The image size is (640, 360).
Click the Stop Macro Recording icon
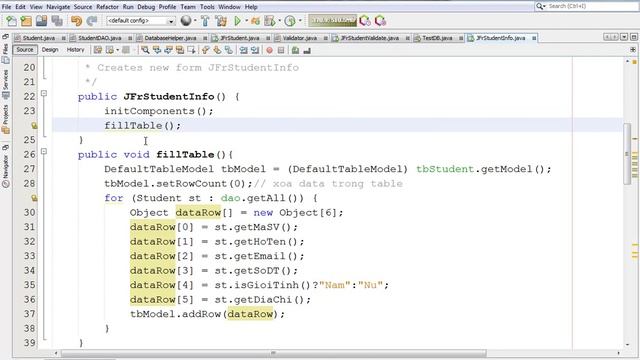pos(281,50)
